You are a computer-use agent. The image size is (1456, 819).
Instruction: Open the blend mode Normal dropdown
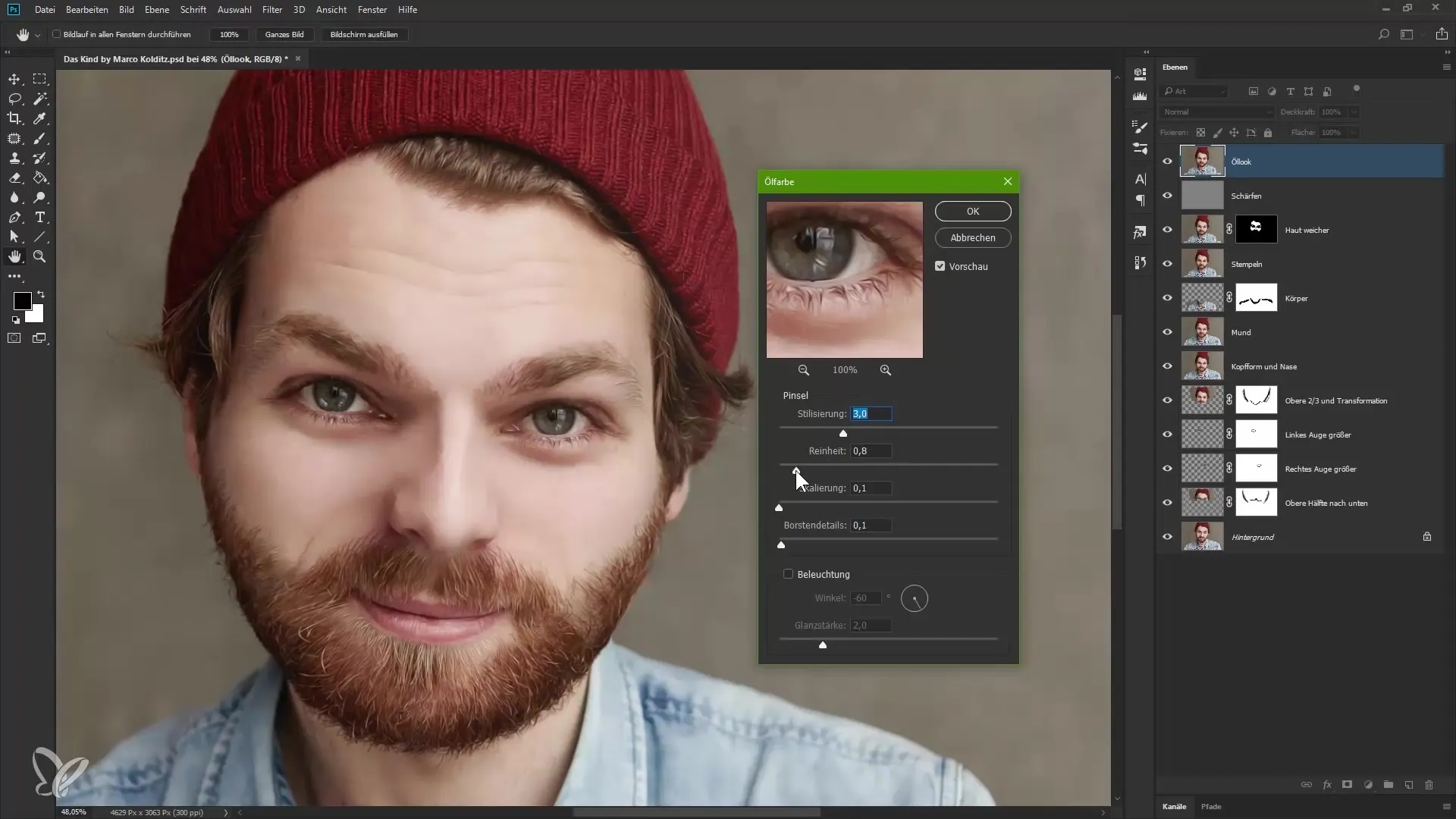coord(1217,111)
